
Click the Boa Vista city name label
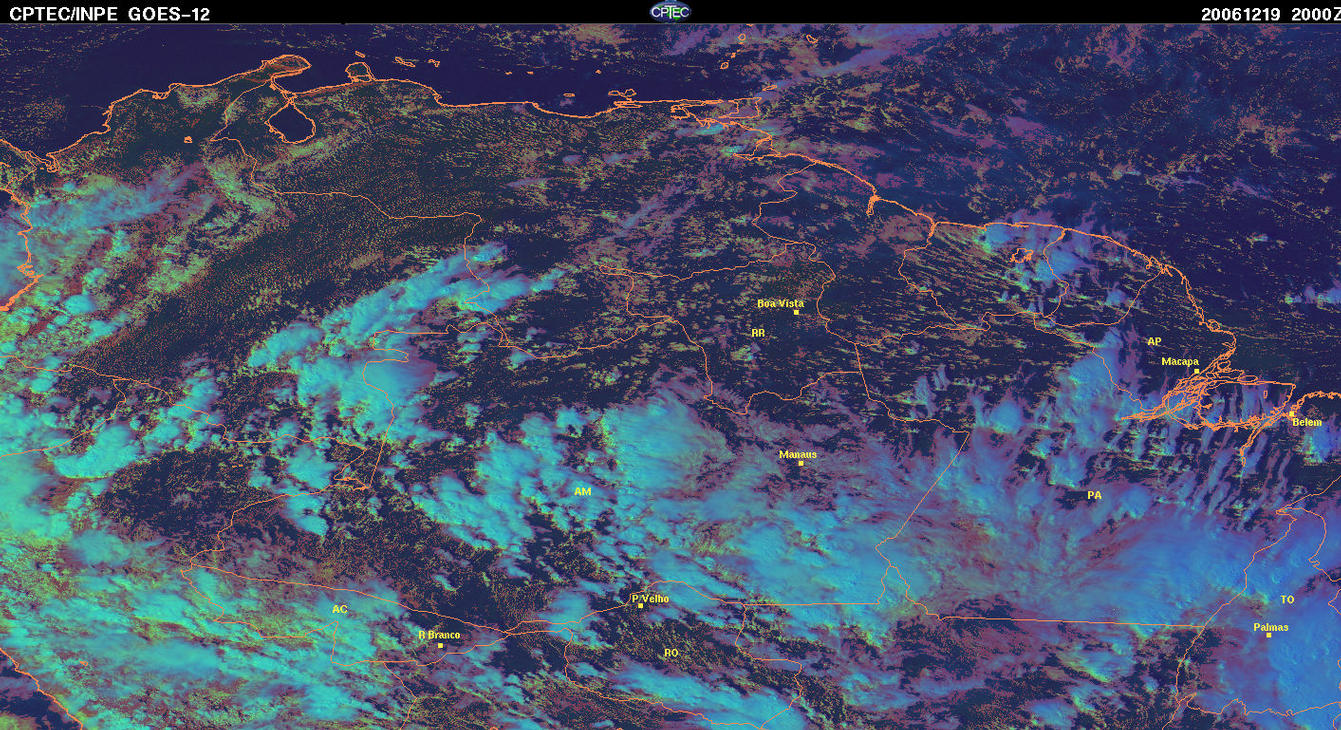click(x=780, y=303)
